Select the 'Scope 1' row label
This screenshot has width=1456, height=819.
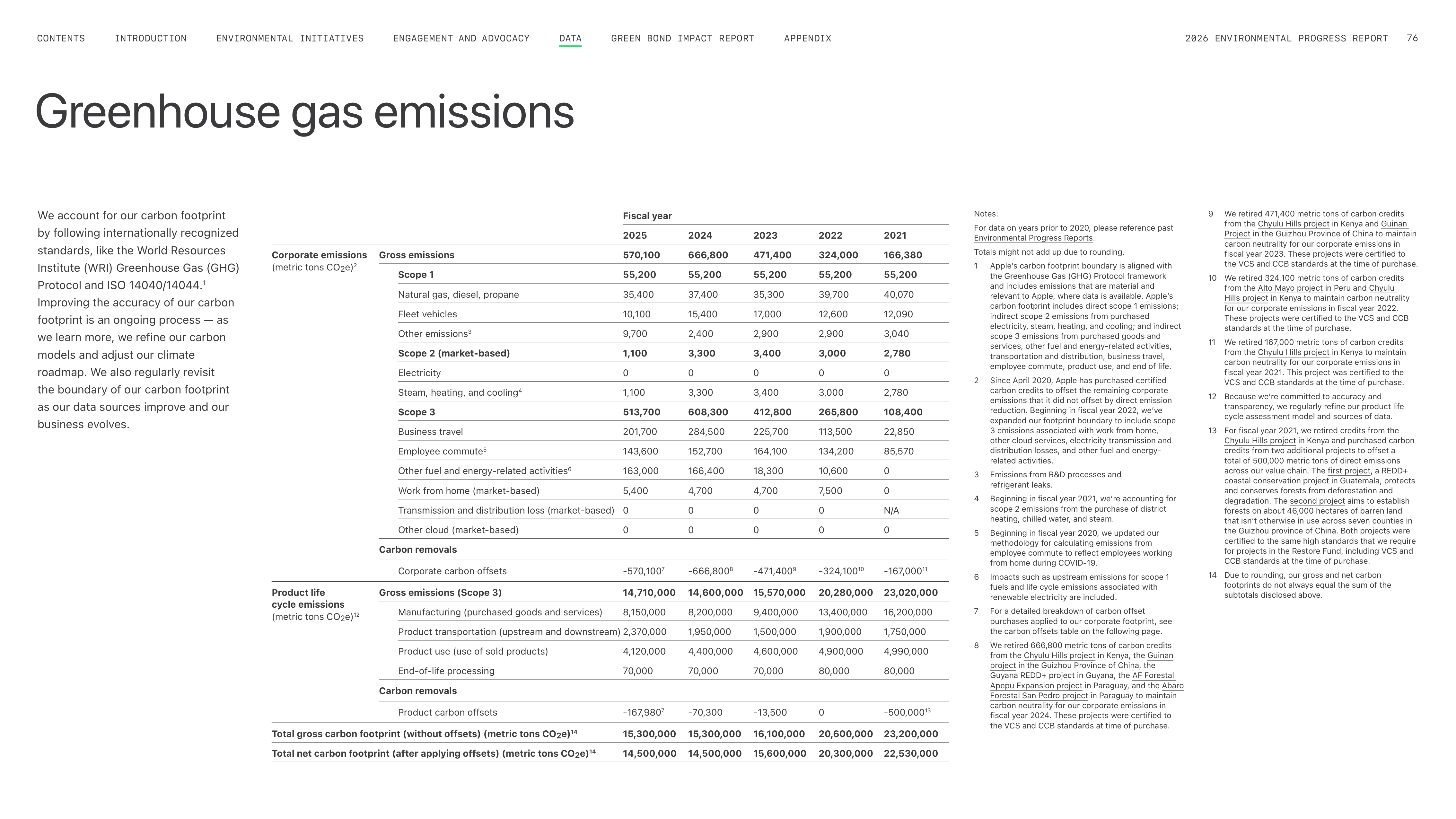point(416,275)
